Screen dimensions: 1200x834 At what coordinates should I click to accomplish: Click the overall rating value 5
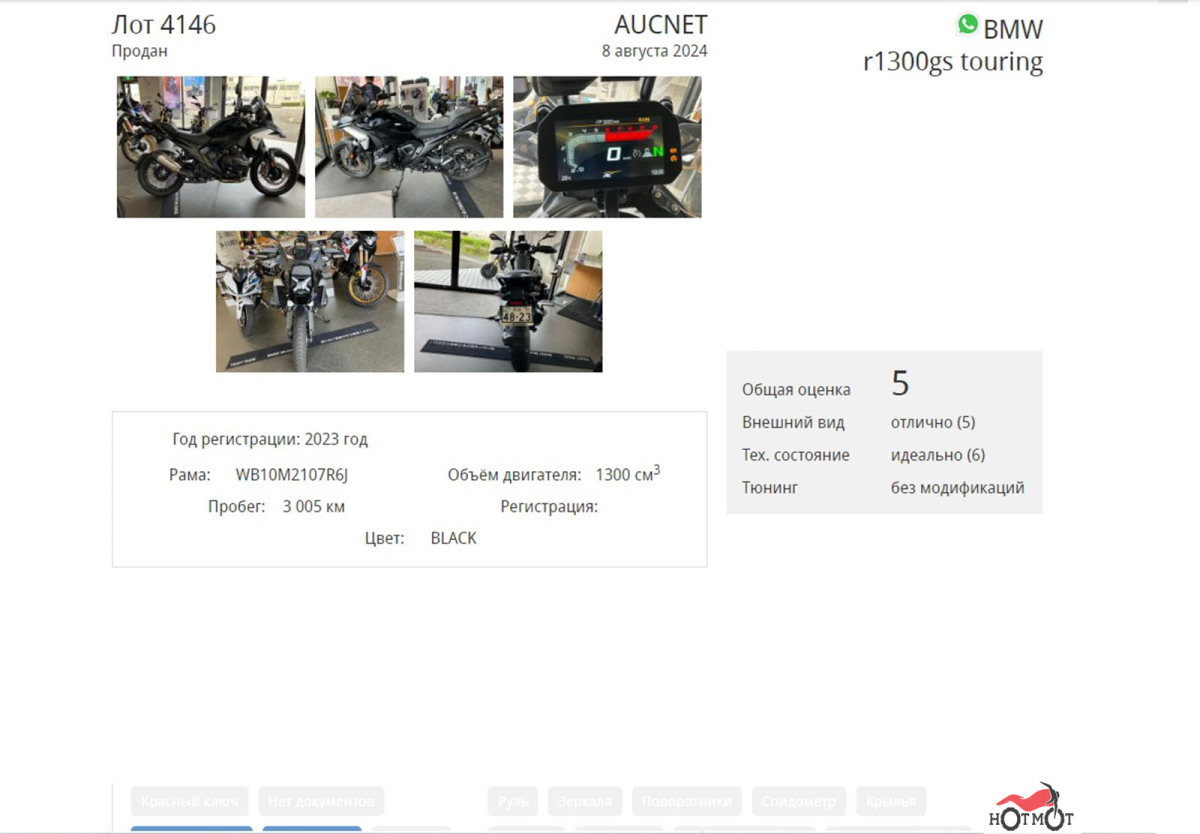click(900, 384)
